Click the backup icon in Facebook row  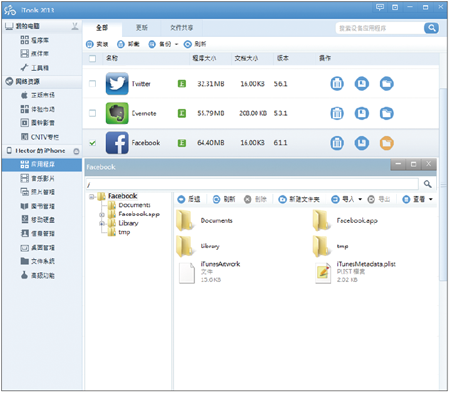pyautogui.click(x=362, y=143)
